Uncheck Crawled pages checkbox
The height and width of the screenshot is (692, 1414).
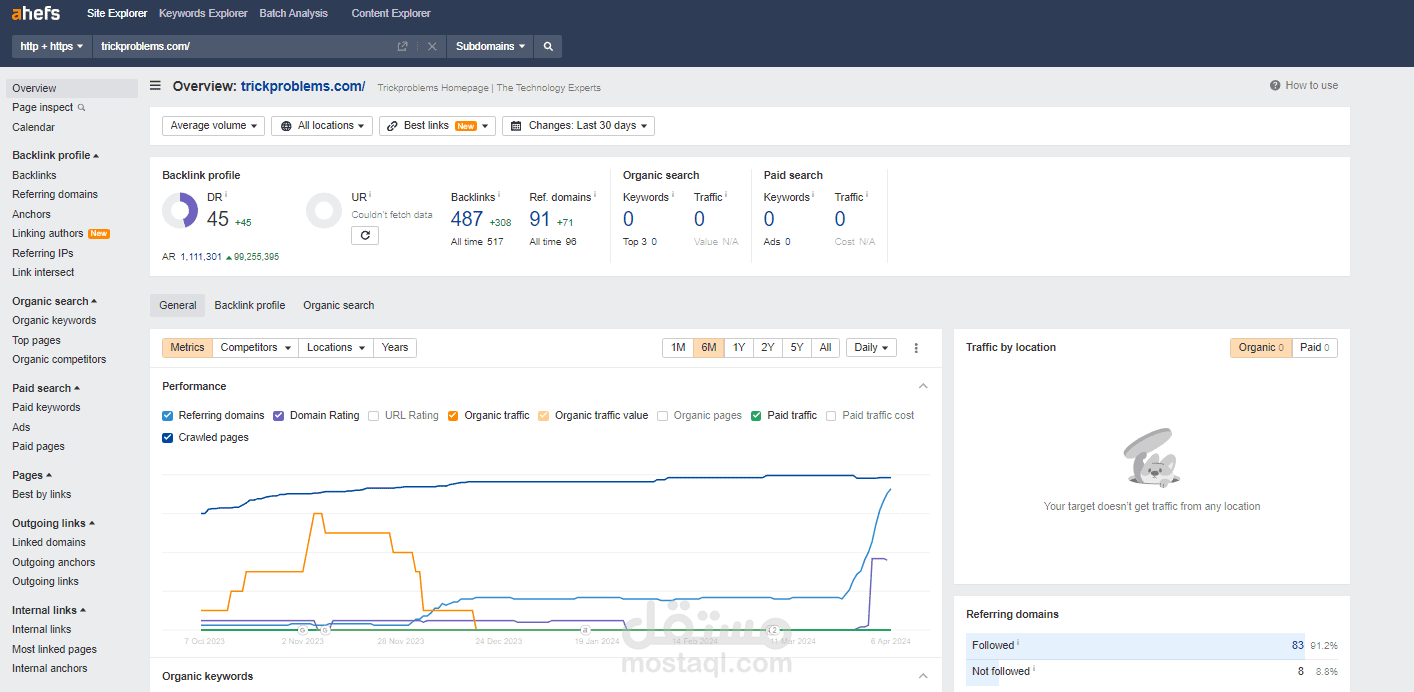pos(168,437)
